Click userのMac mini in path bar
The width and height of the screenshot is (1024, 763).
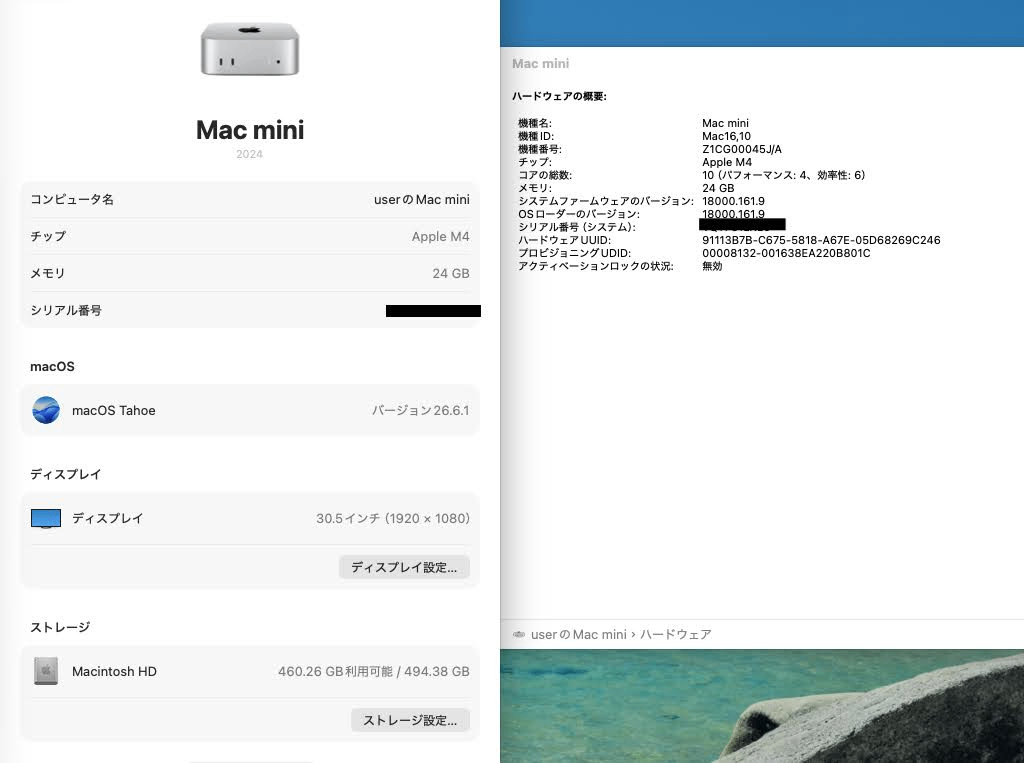click(579, 634)
